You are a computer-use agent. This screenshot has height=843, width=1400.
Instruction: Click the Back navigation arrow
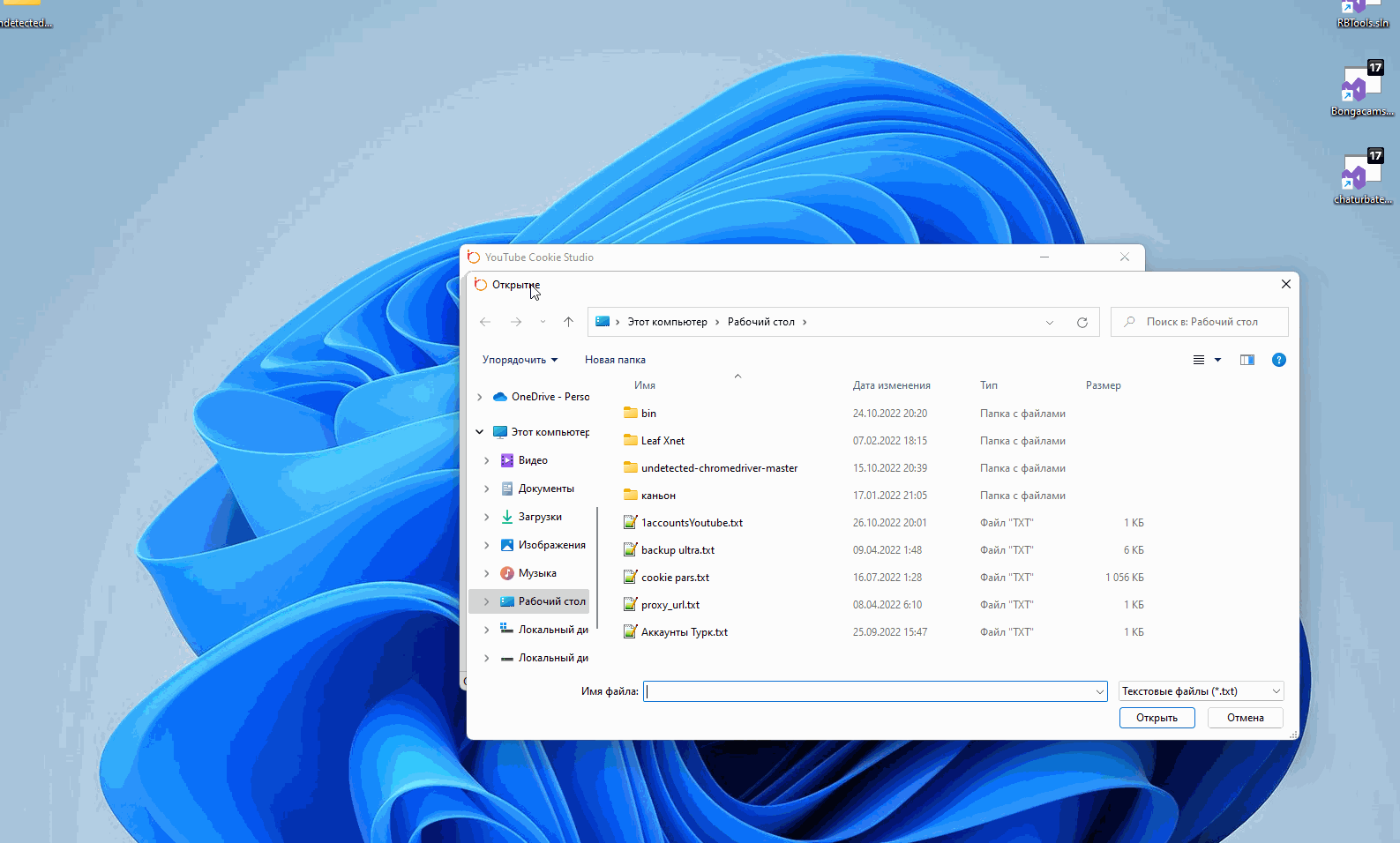pyautogui.click(x=485, y=322)
